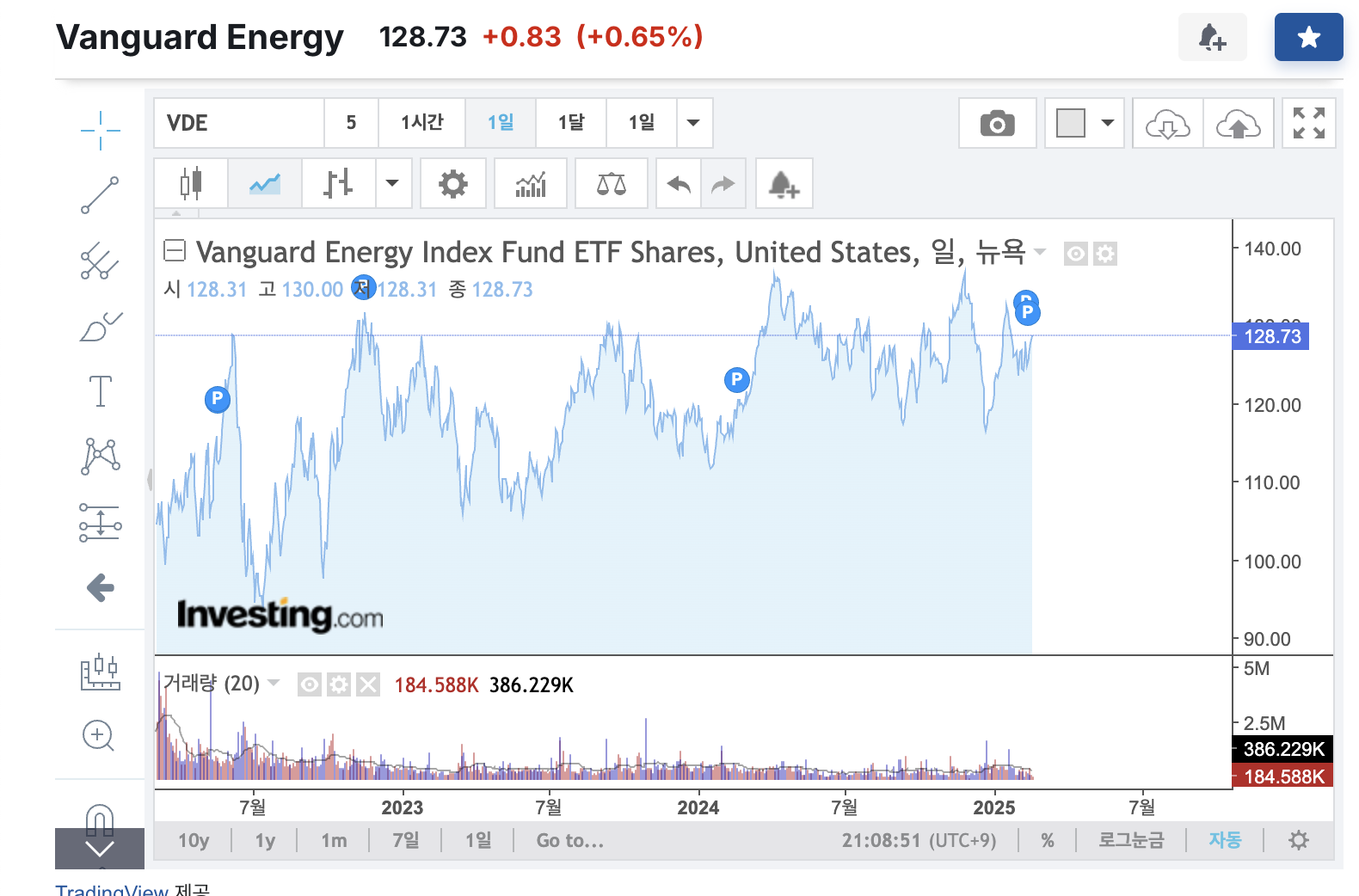Set the range to 1y
The height and width of the screenshot is (896, 1359).
265,840
